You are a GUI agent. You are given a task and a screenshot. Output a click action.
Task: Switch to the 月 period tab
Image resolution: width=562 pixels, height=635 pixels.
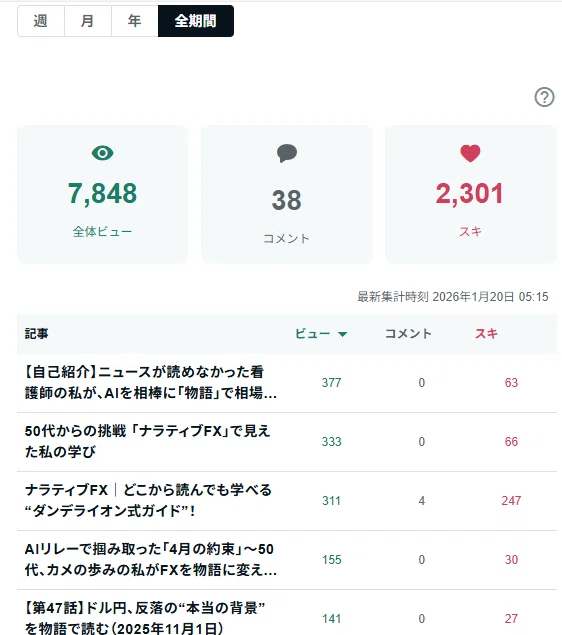click(87, 21)
